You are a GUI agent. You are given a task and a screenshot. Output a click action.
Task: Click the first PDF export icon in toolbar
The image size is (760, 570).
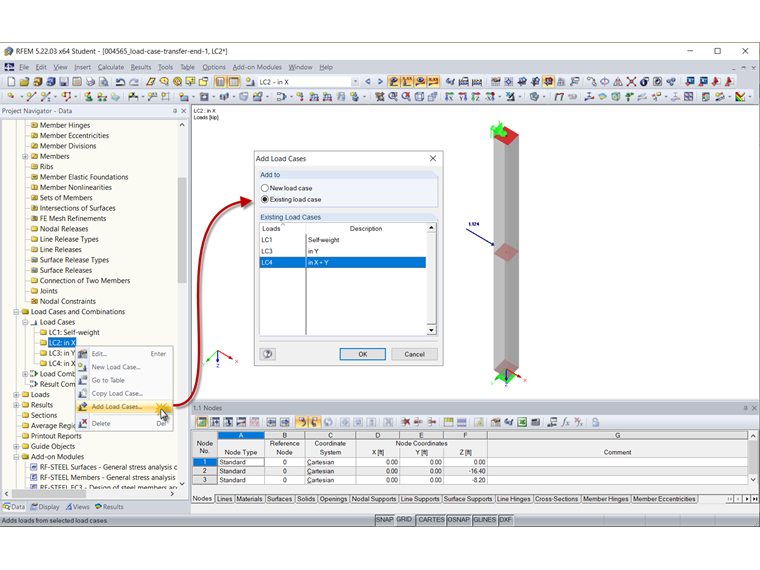716,81
